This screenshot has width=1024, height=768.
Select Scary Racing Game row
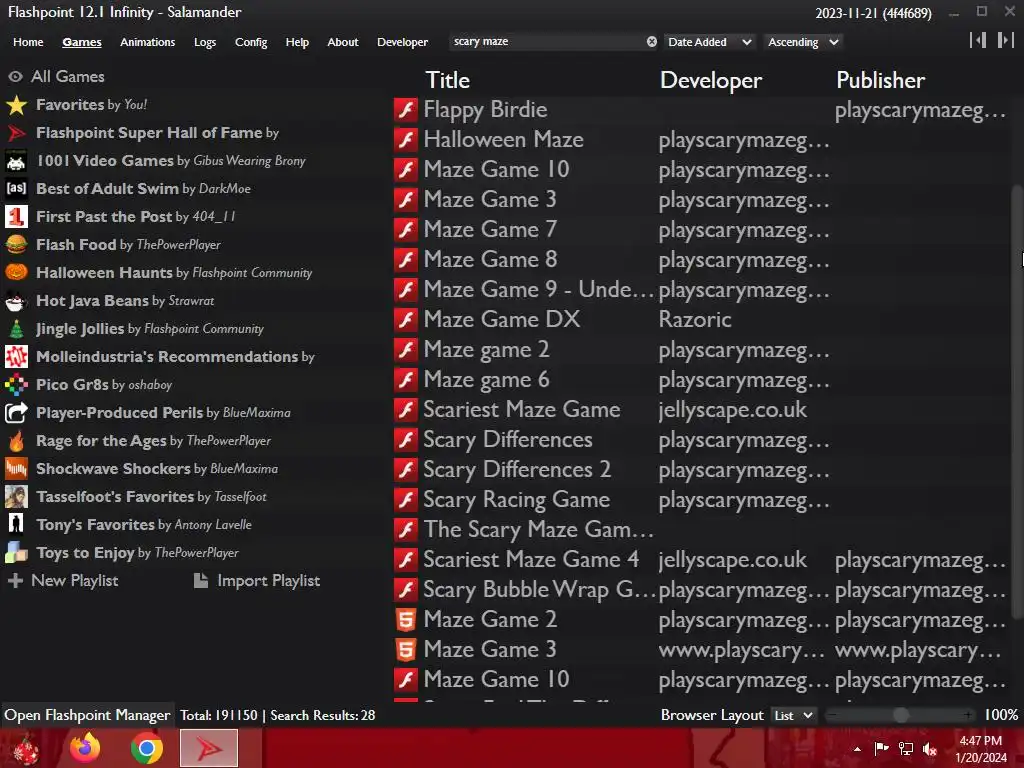(x=699, y=500)
